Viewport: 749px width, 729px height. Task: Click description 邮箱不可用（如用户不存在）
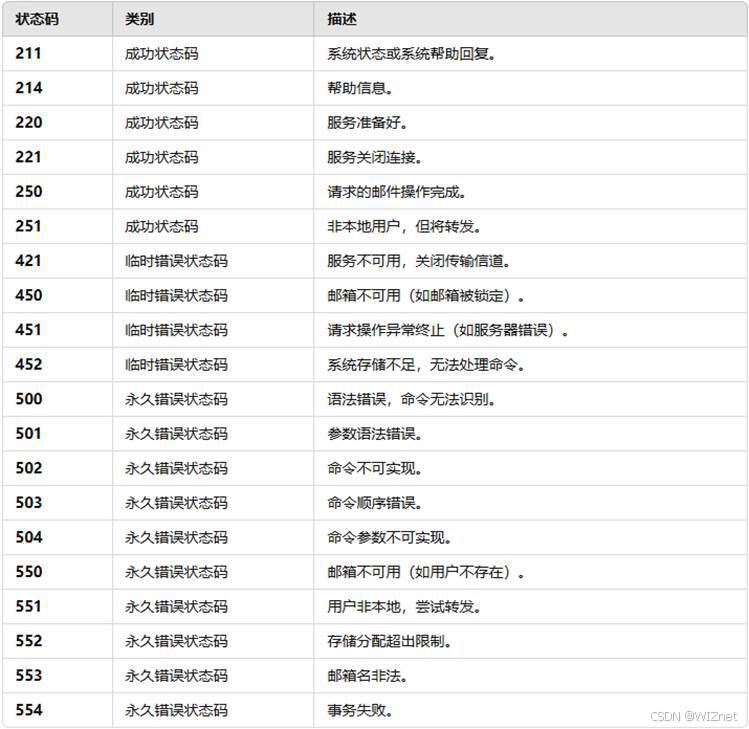[x=426, y=572]
